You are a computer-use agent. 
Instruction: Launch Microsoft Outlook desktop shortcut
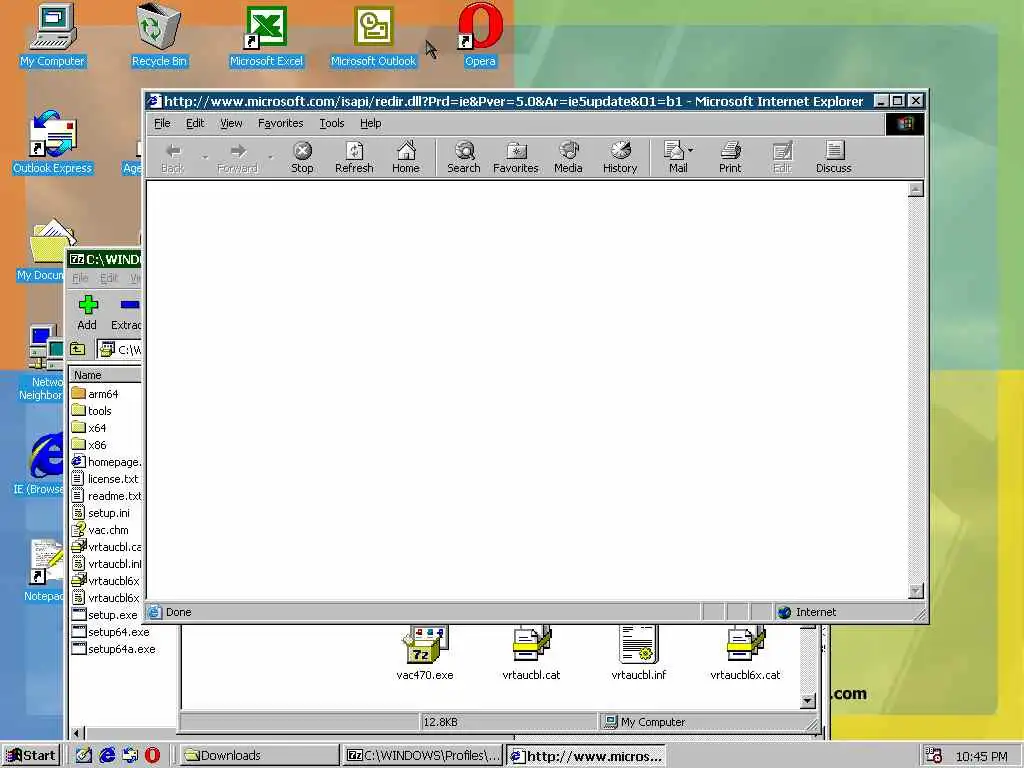pos(373,36)
